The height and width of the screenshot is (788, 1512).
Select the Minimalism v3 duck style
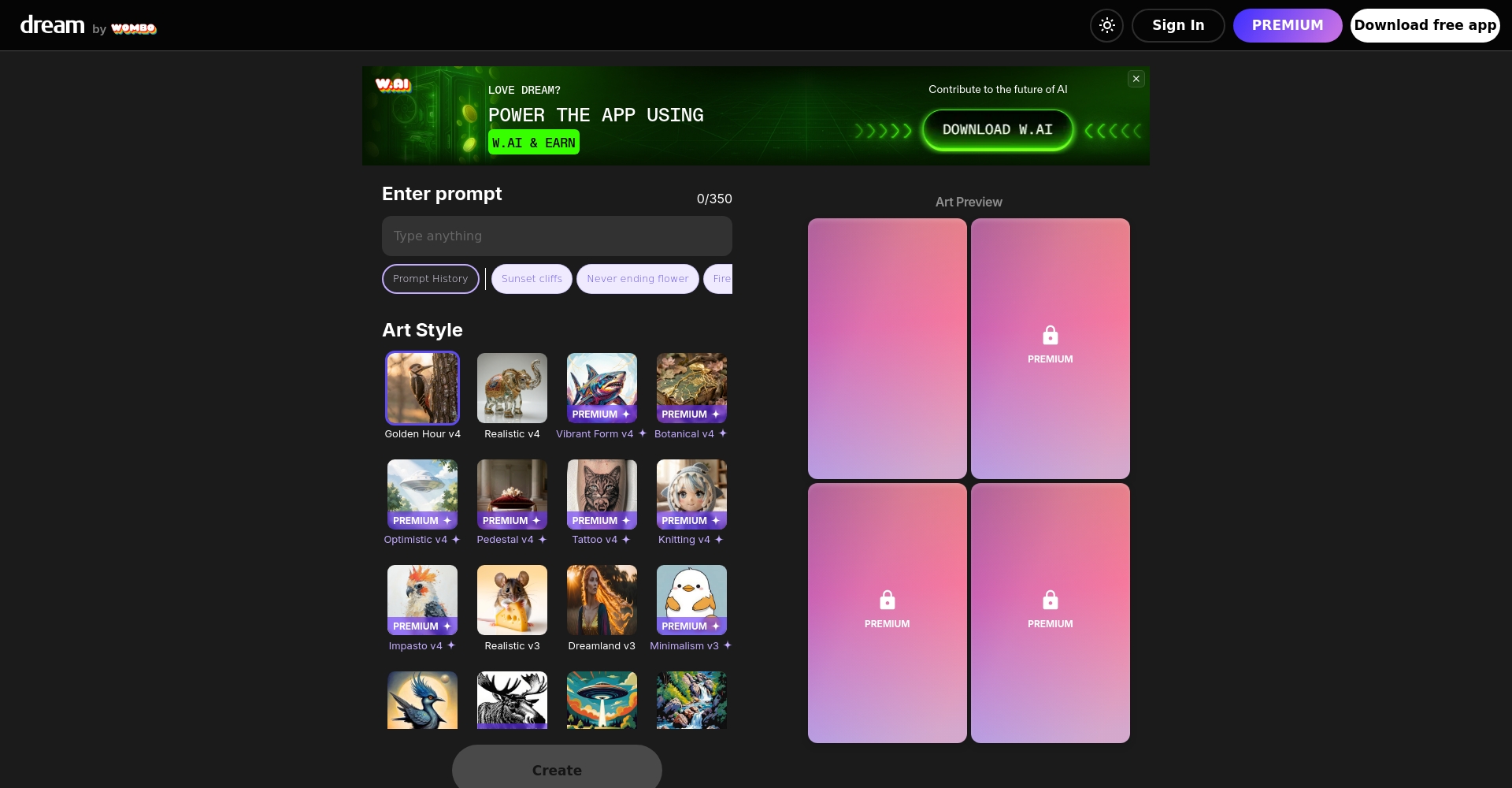[x=691, y=600]
